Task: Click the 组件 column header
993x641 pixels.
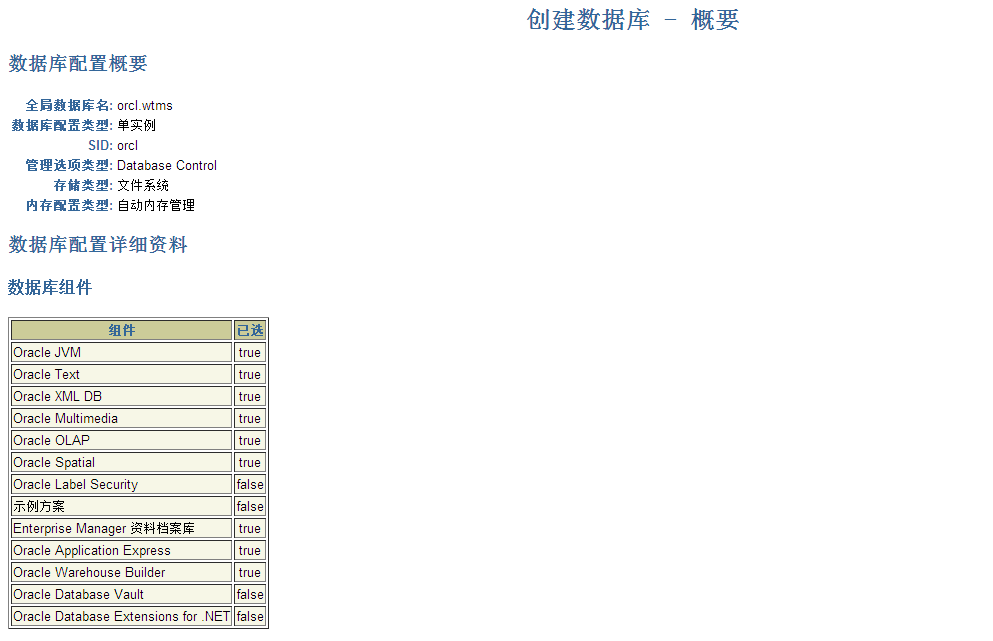Action: 122,330
